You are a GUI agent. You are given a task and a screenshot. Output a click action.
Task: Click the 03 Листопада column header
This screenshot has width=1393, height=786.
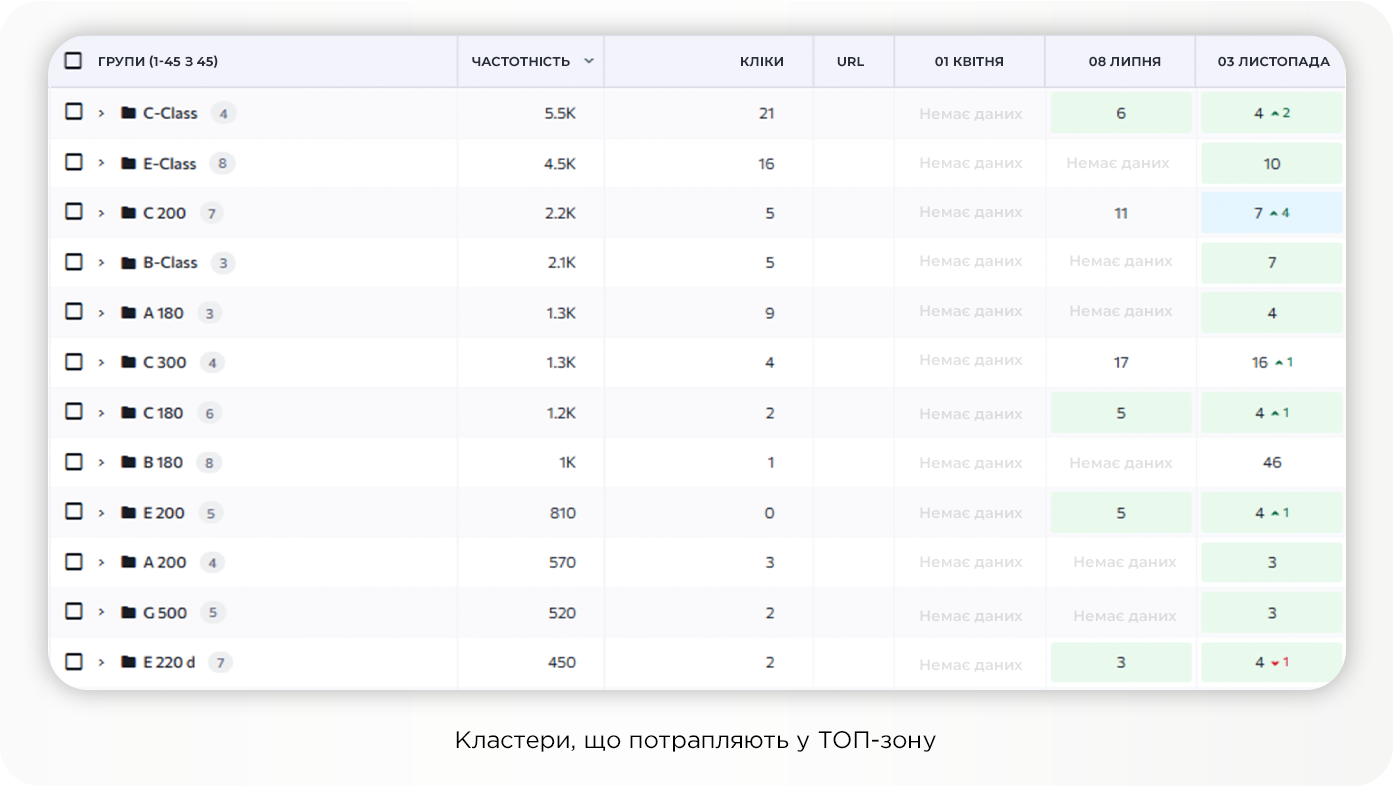1273,61
